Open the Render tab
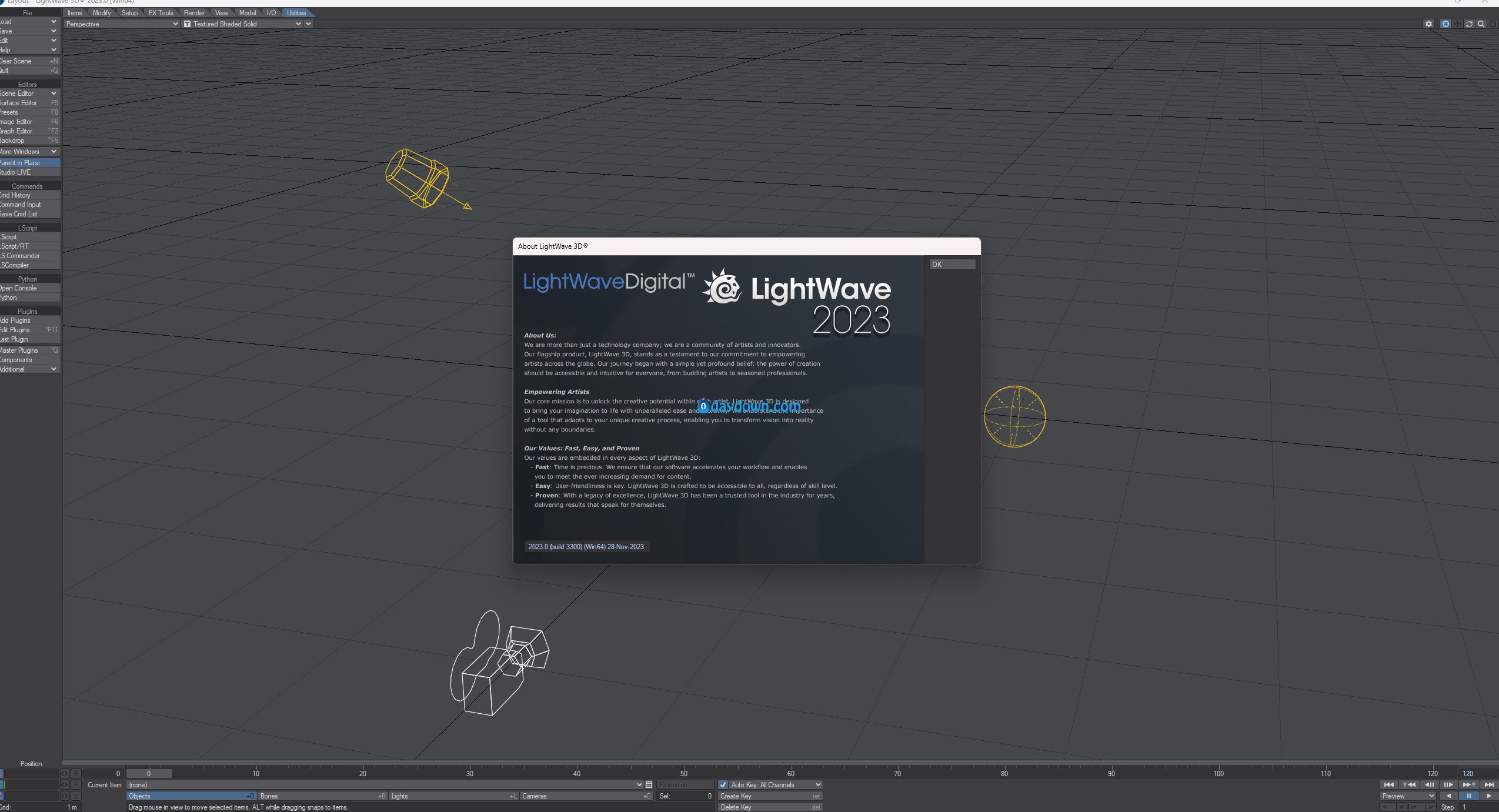Viewport: 1499px width, 812px height. [194, 13]
